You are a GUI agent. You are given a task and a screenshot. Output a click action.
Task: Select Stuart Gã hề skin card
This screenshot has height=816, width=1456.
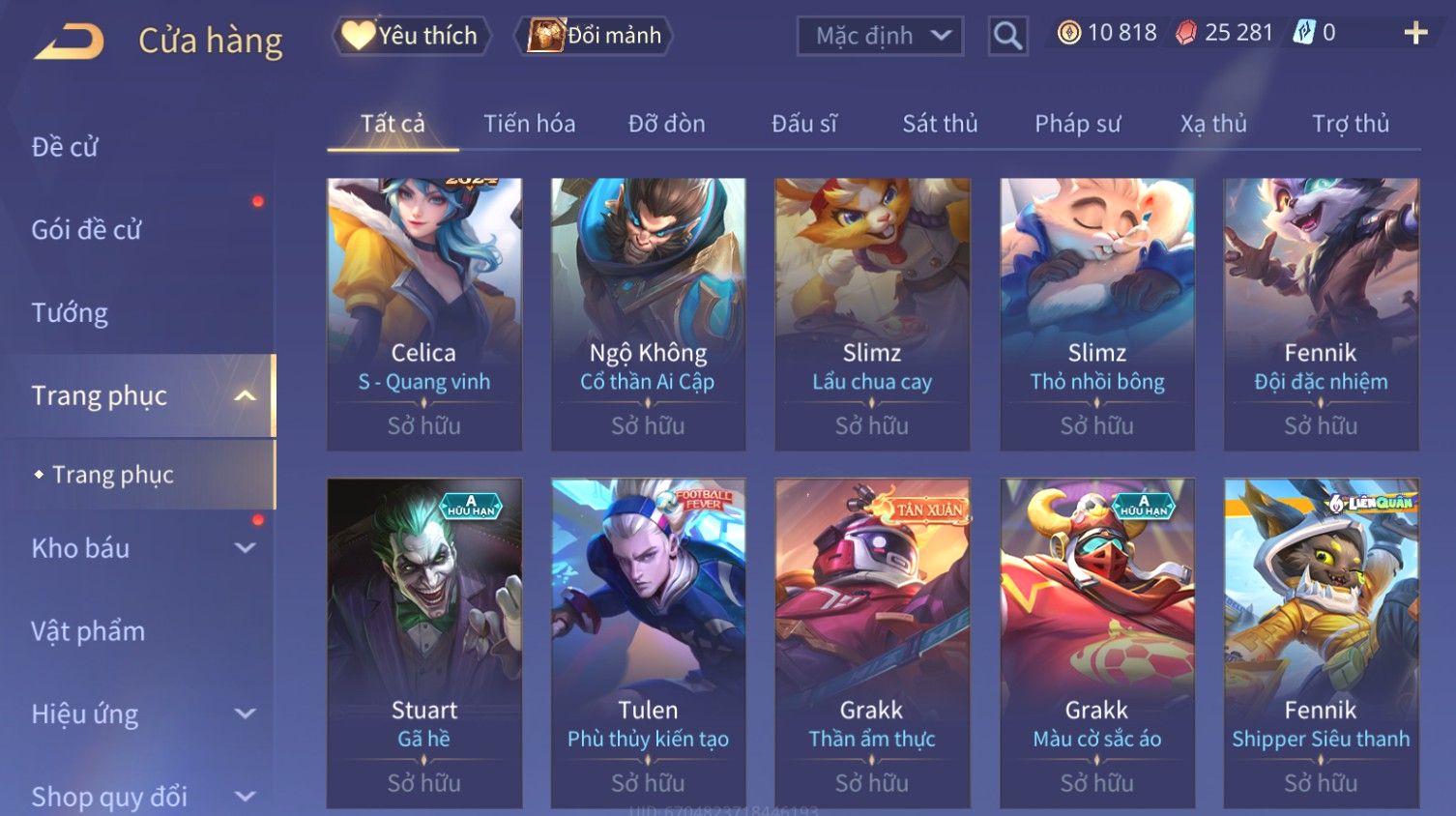coord(424,643)
